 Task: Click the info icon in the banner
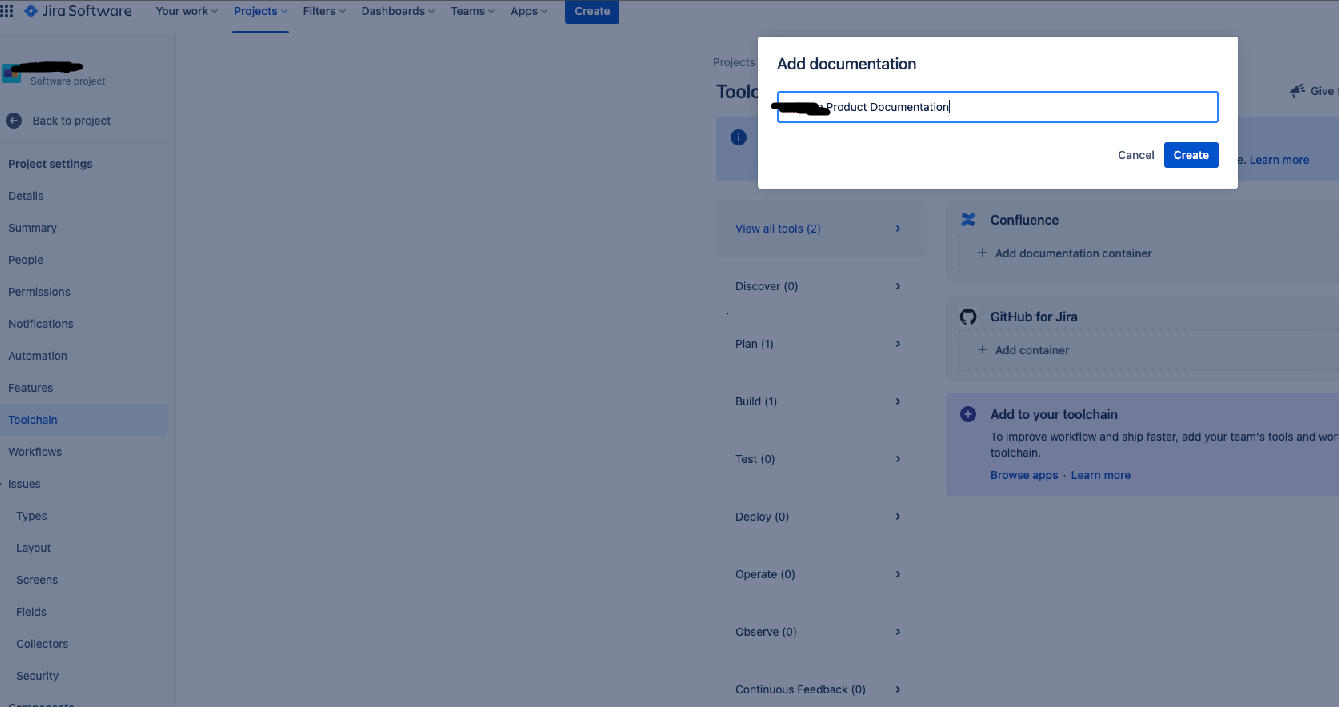coord(738,137)
